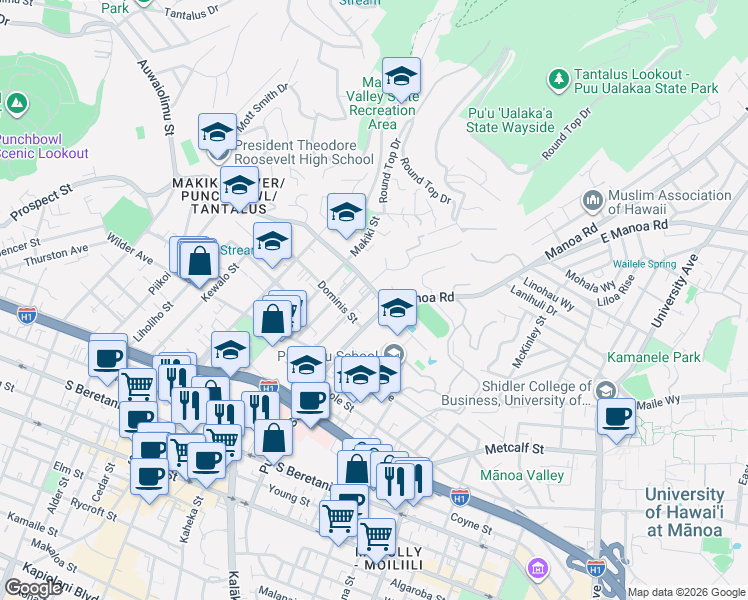Viewport: 748px width, 600px height.
Task: Select the school marker at Roosevelt High School
Action: [x=217, y=133]
